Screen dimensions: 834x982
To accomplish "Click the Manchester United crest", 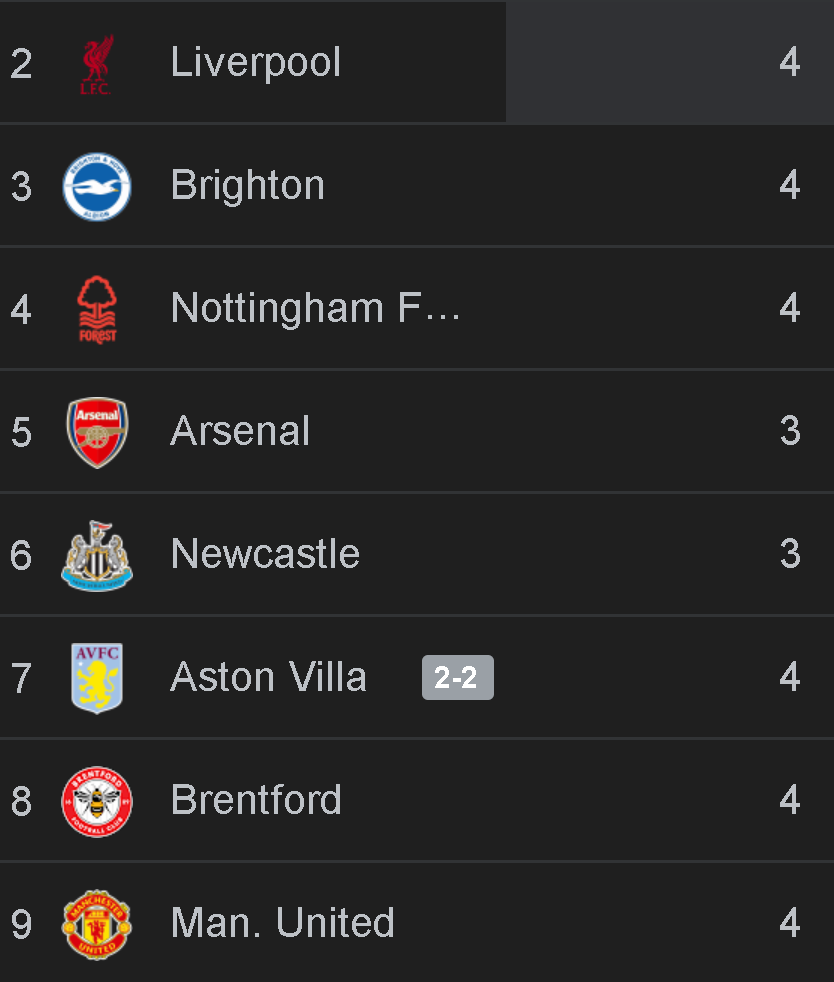I will click(97, 924).
